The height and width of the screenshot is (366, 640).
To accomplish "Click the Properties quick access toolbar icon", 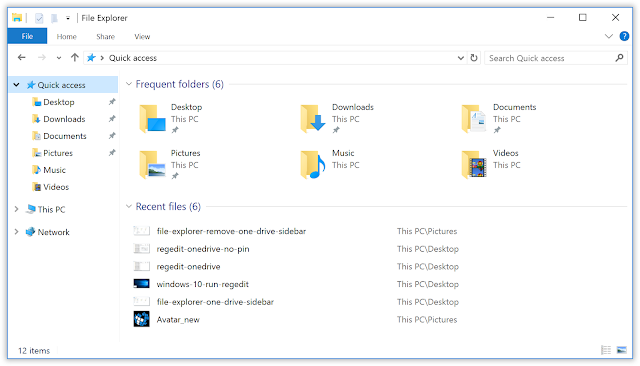I will click(39, 18).
